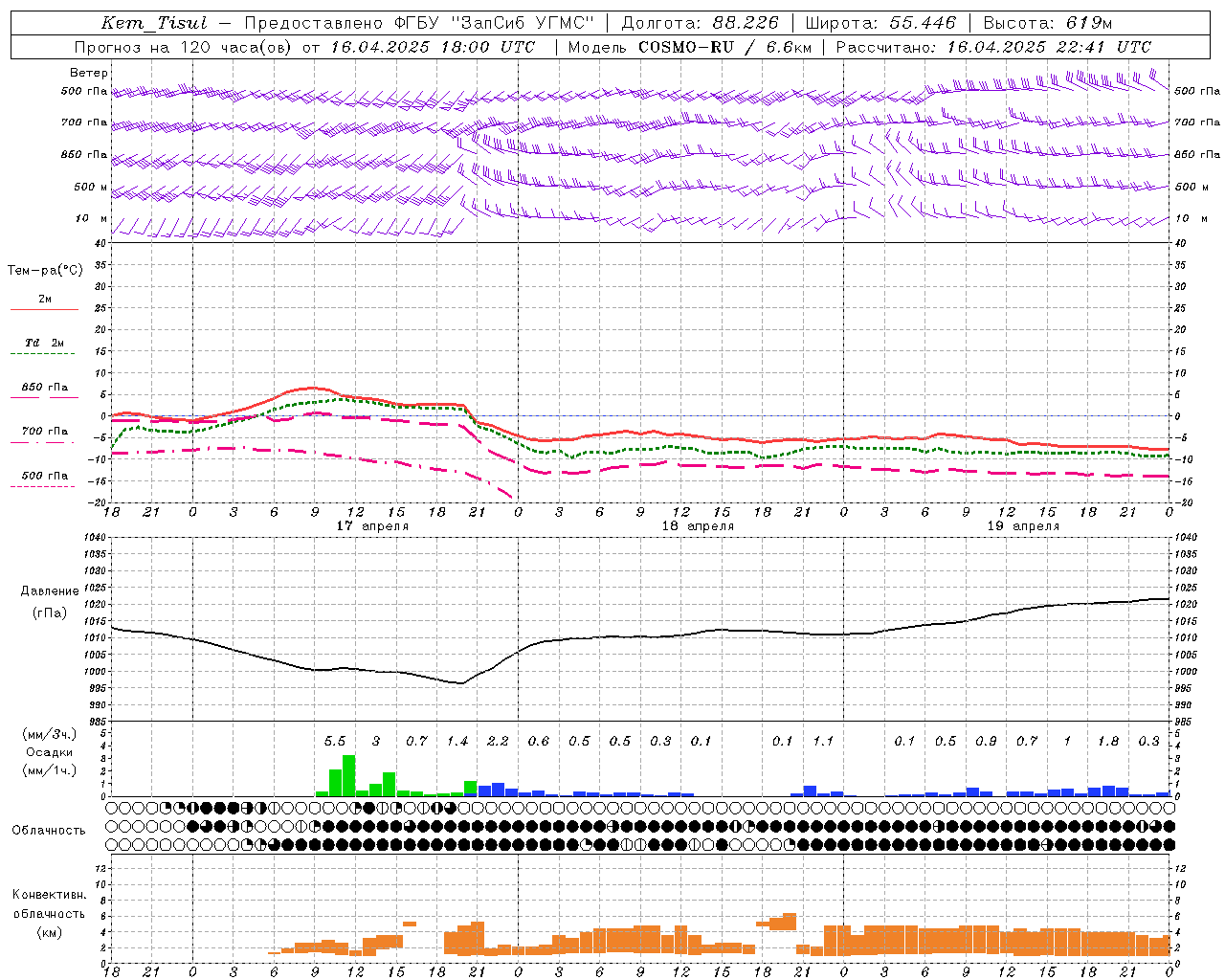
Task: Click the 1.8 precipitation total value
Action: [1108, 742]
